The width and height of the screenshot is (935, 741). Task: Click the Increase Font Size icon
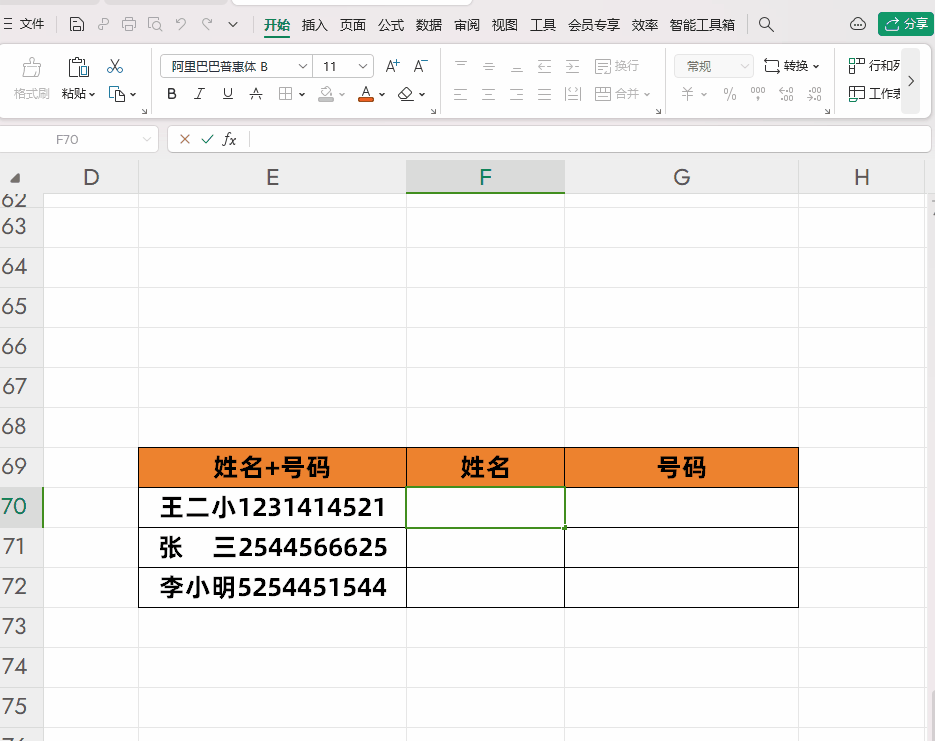(x=392, y=66)
